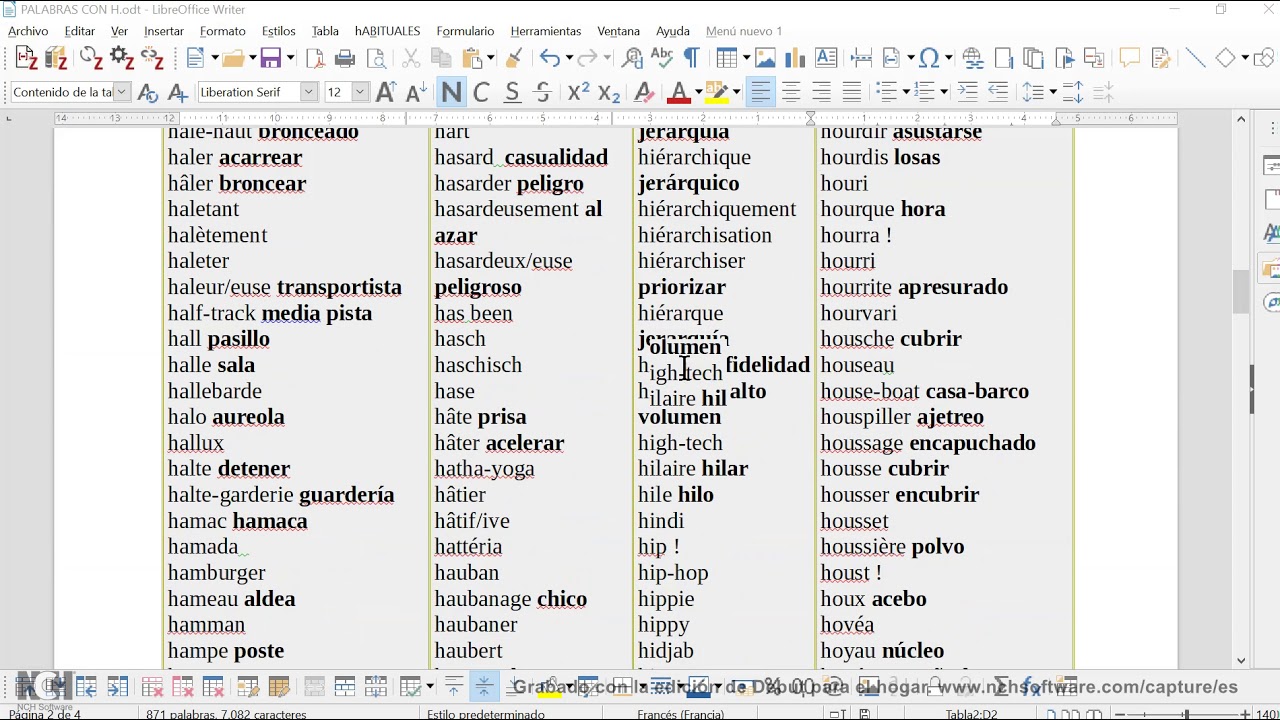
Task: Toggle underline S formatting button
Action: (512, 92)
